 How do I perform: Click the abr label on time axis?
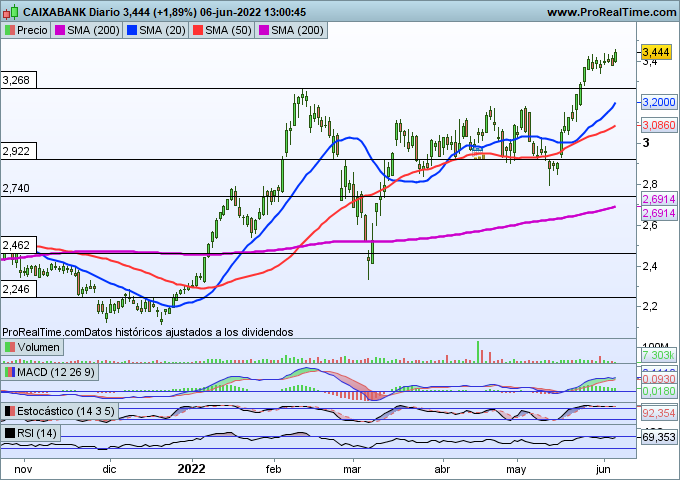tap(442, 470)
